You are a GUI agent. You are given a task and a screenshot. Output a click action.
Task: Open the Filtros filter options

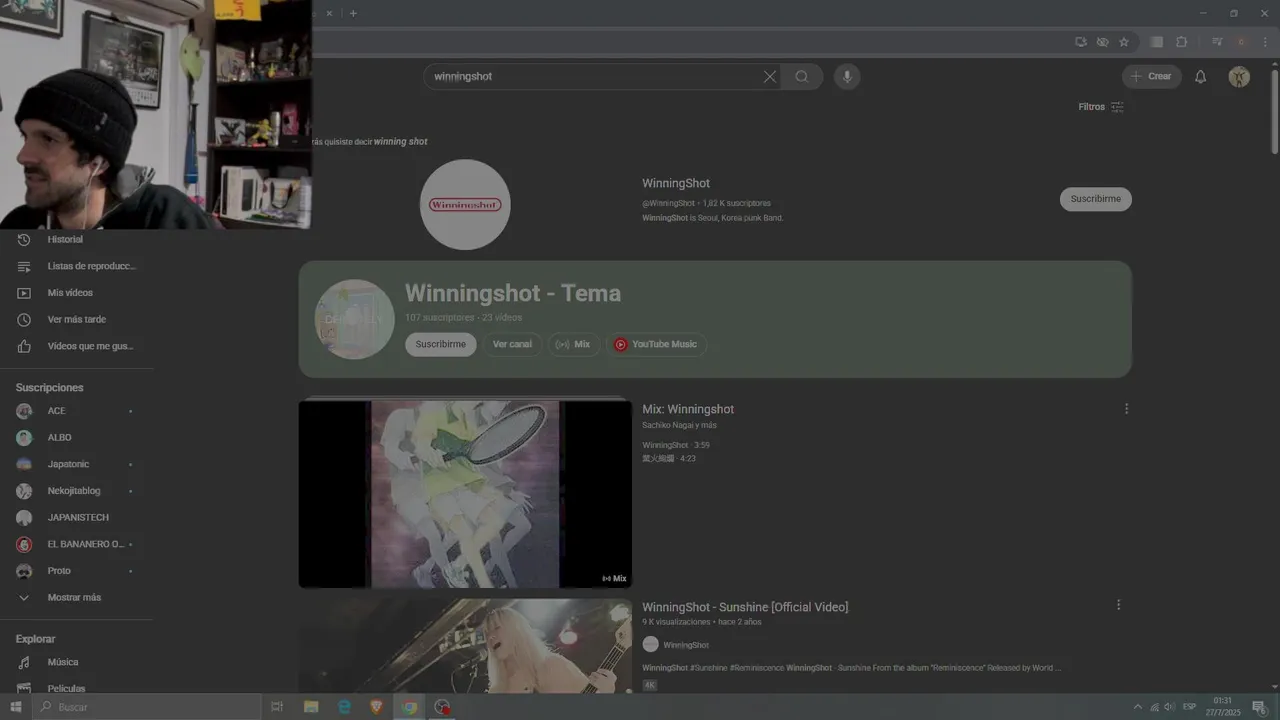click(1101, 107)
